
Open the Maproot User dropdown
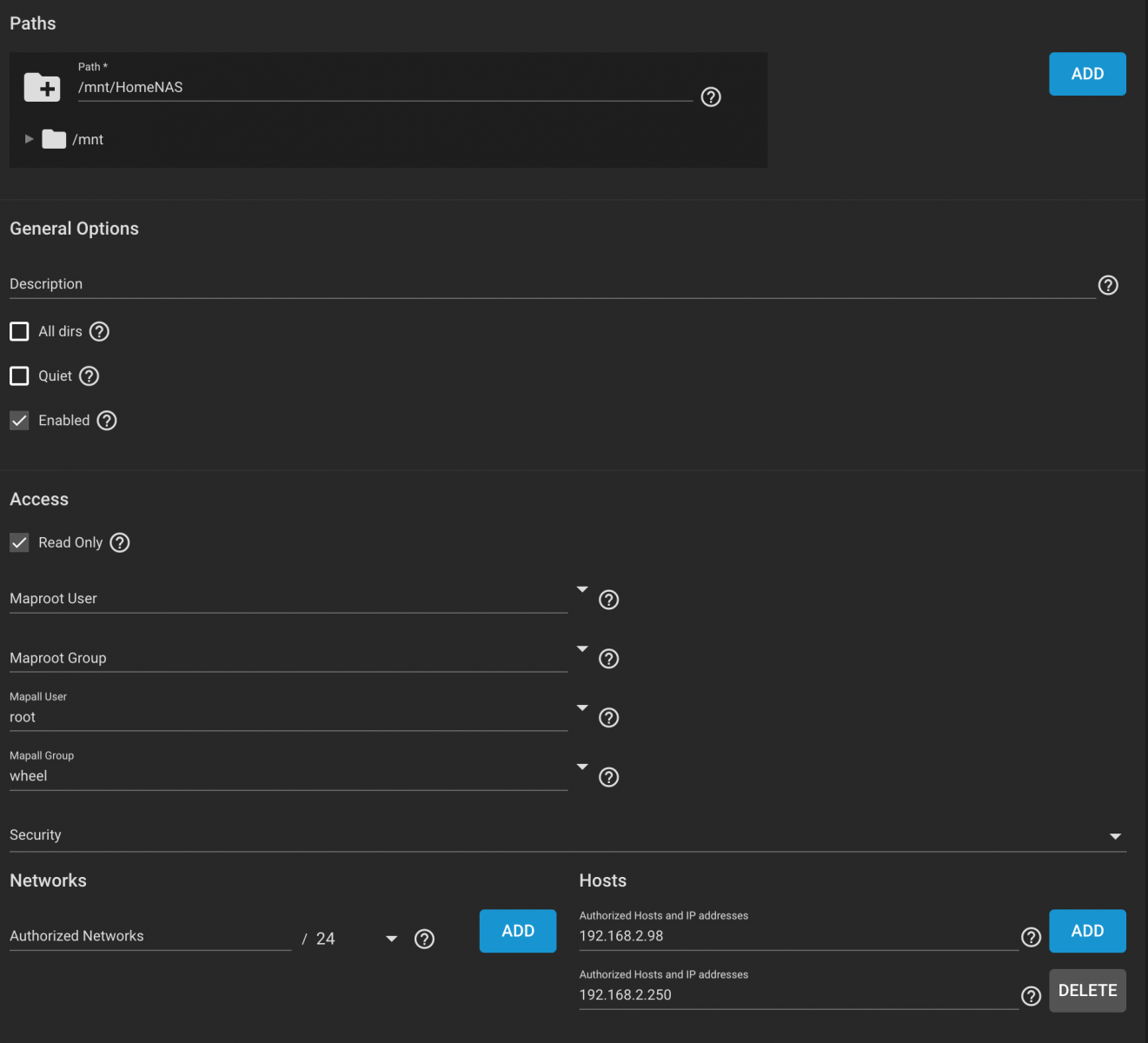coord(582,589)
